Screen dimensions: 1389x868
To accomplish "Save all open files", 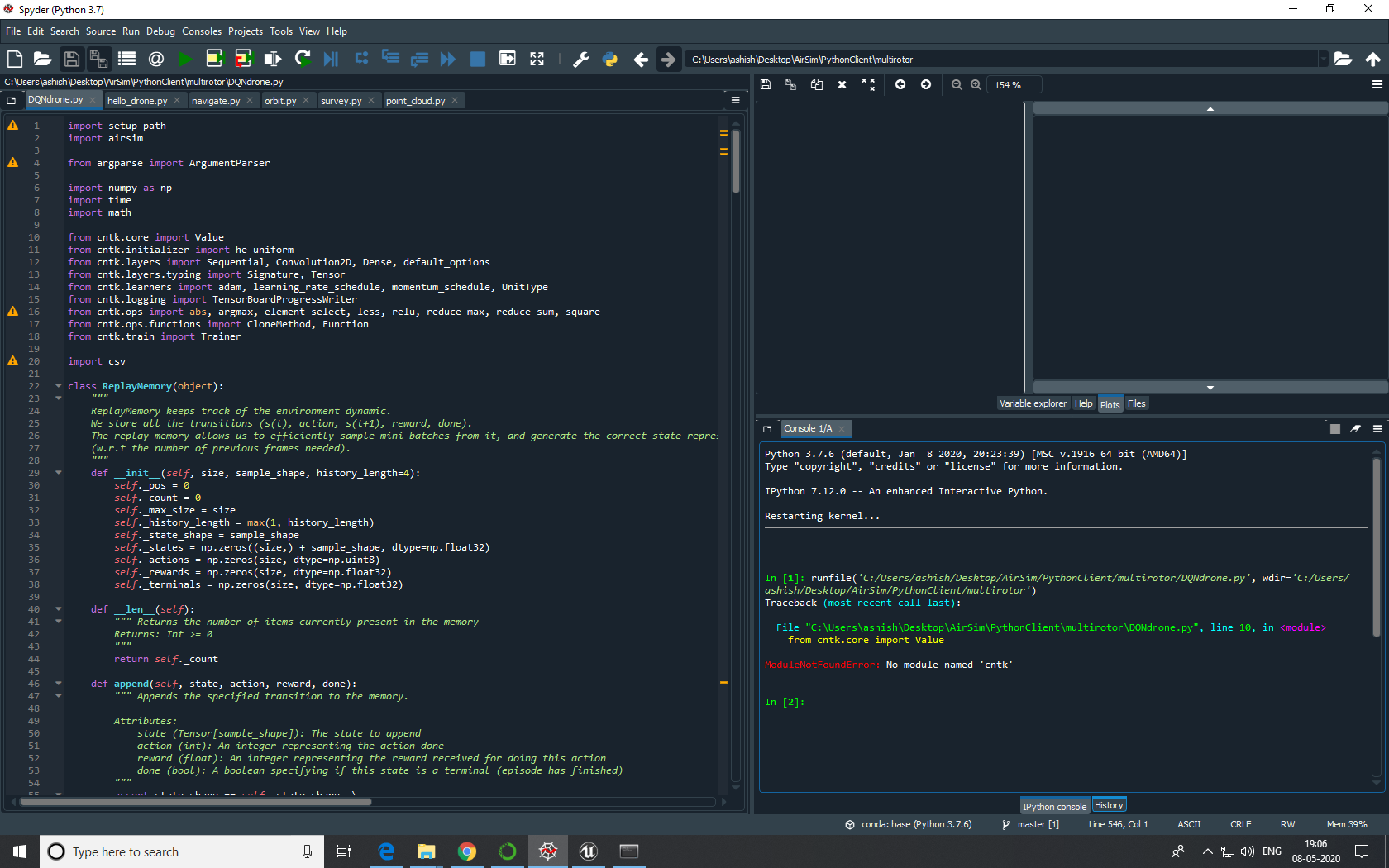I will coord(98,59).
